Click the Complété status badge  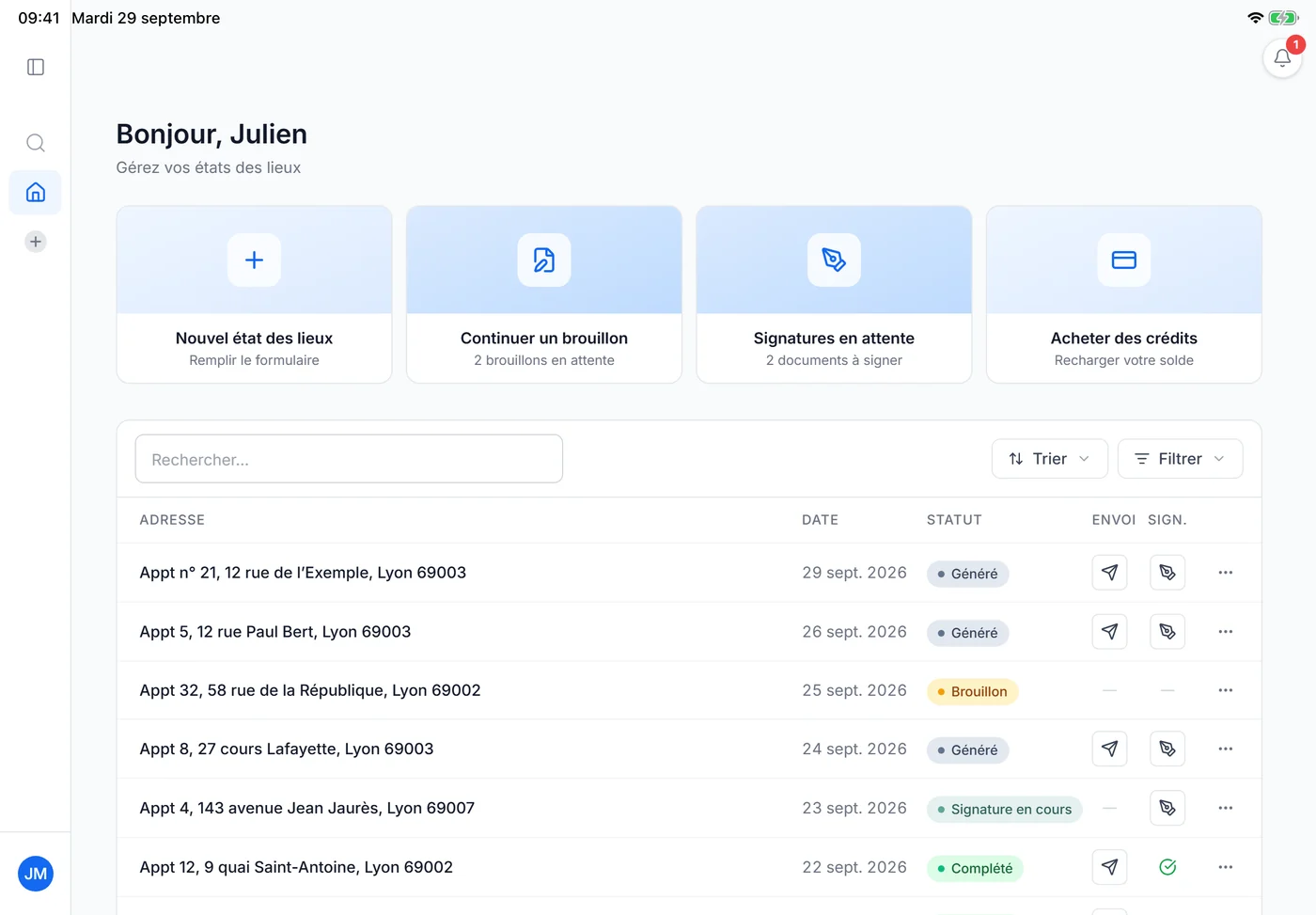coord(975,868)
